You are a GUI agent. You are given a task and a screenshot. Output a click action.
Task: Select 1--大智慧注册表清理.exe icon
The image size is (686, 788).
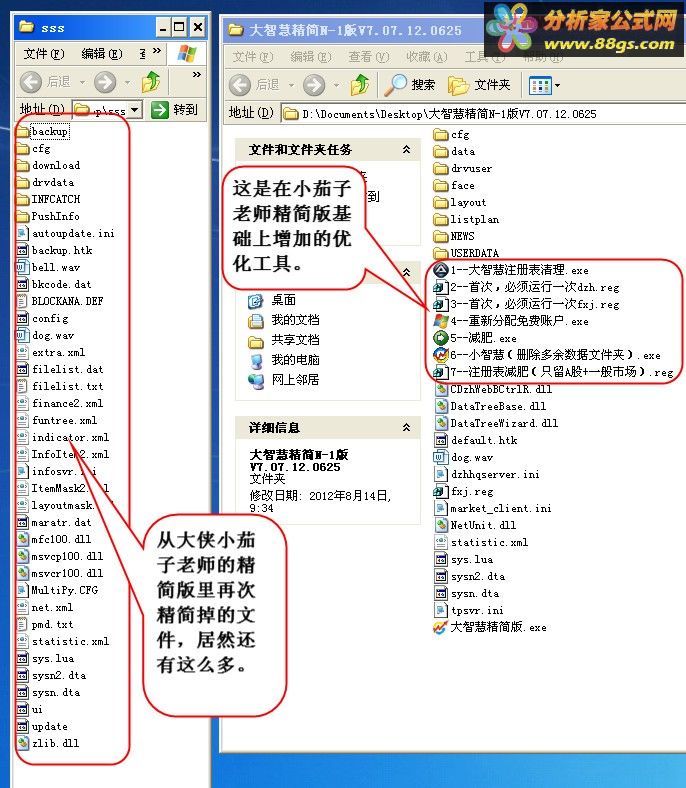click(x=440, y=270)
